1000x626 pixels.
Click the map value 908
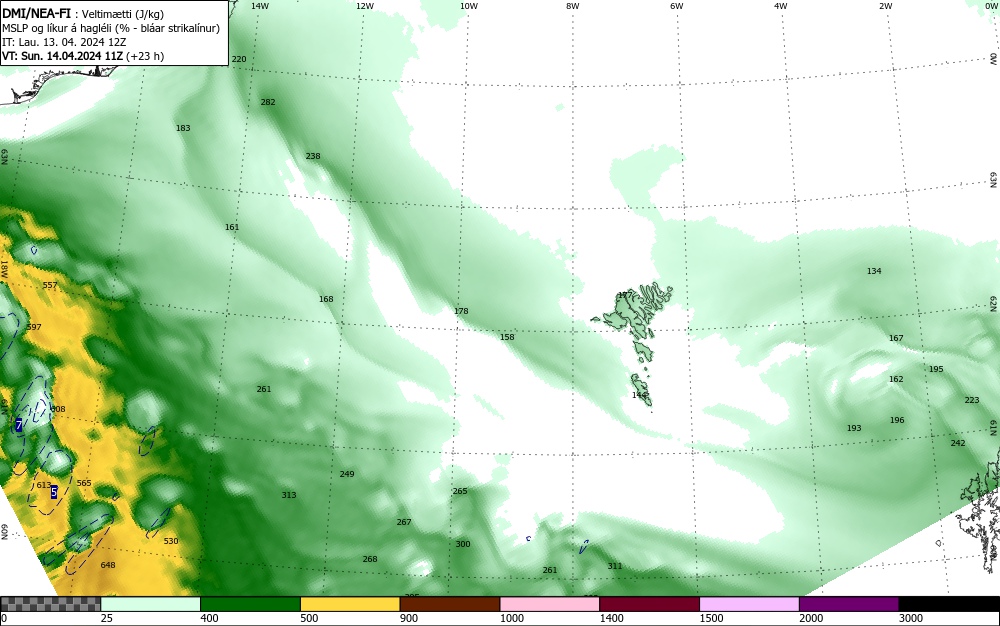pos(57,409)
